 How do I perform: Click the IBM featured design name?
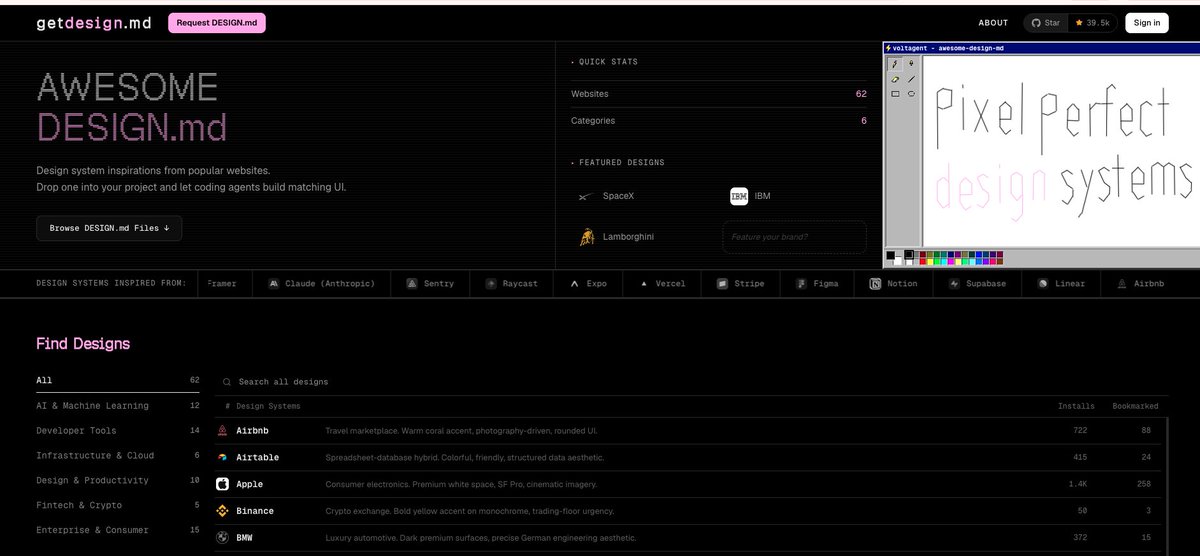[762, 196]
